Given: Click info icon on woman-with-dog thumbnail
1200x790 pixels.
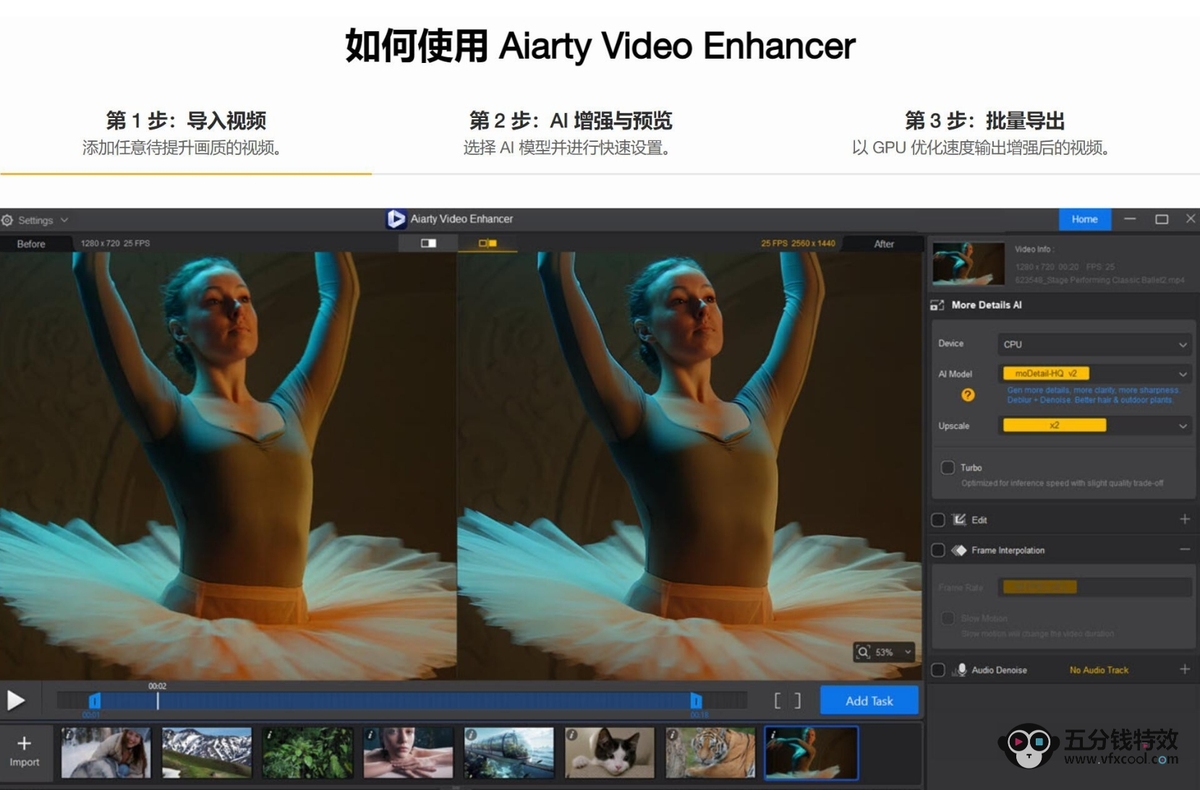Looking at the screenshot, I should (x=68, y=735).
